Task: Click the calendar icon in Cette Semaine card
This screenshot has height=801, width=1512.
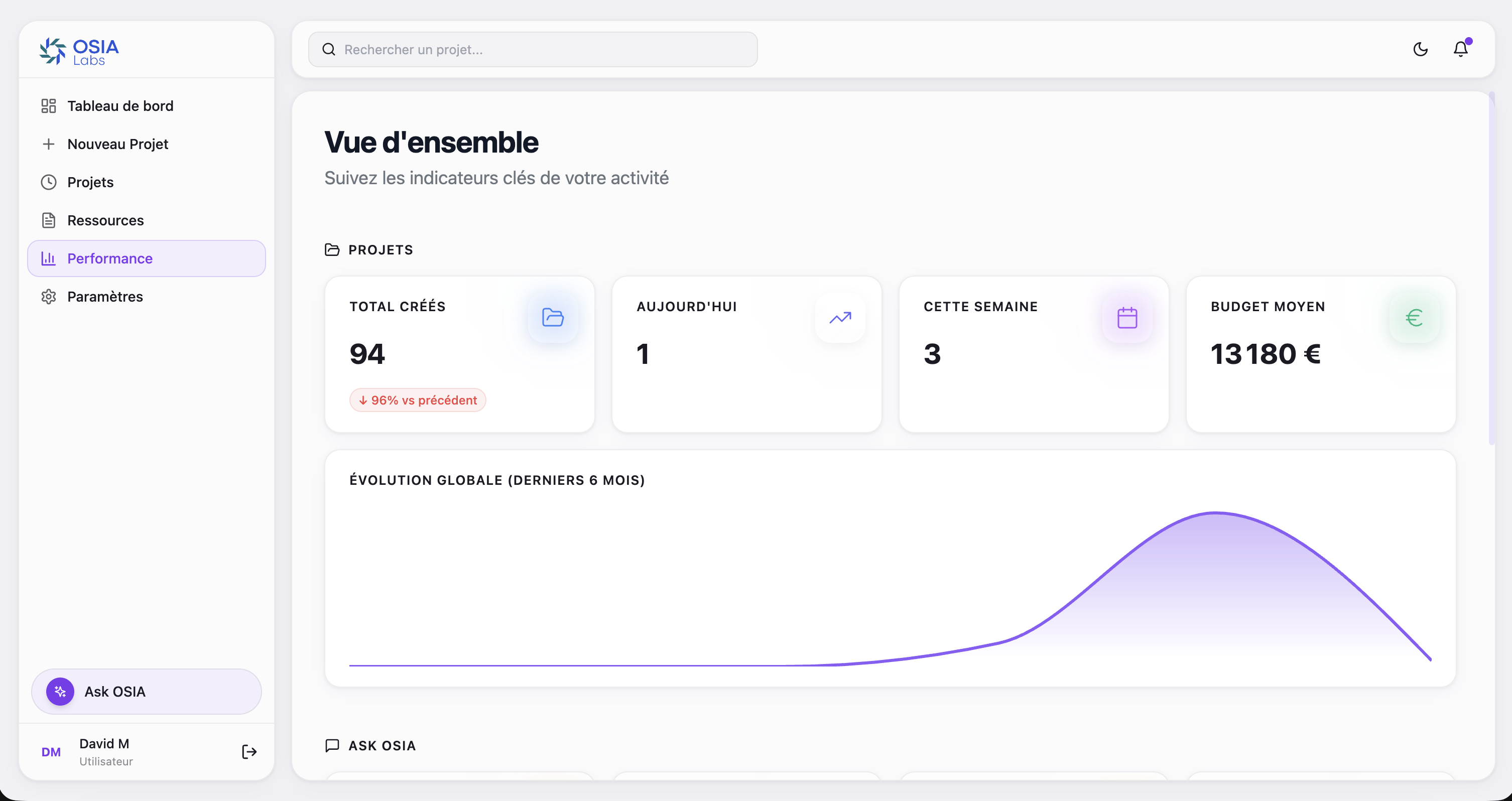Action: [1127, 318]
